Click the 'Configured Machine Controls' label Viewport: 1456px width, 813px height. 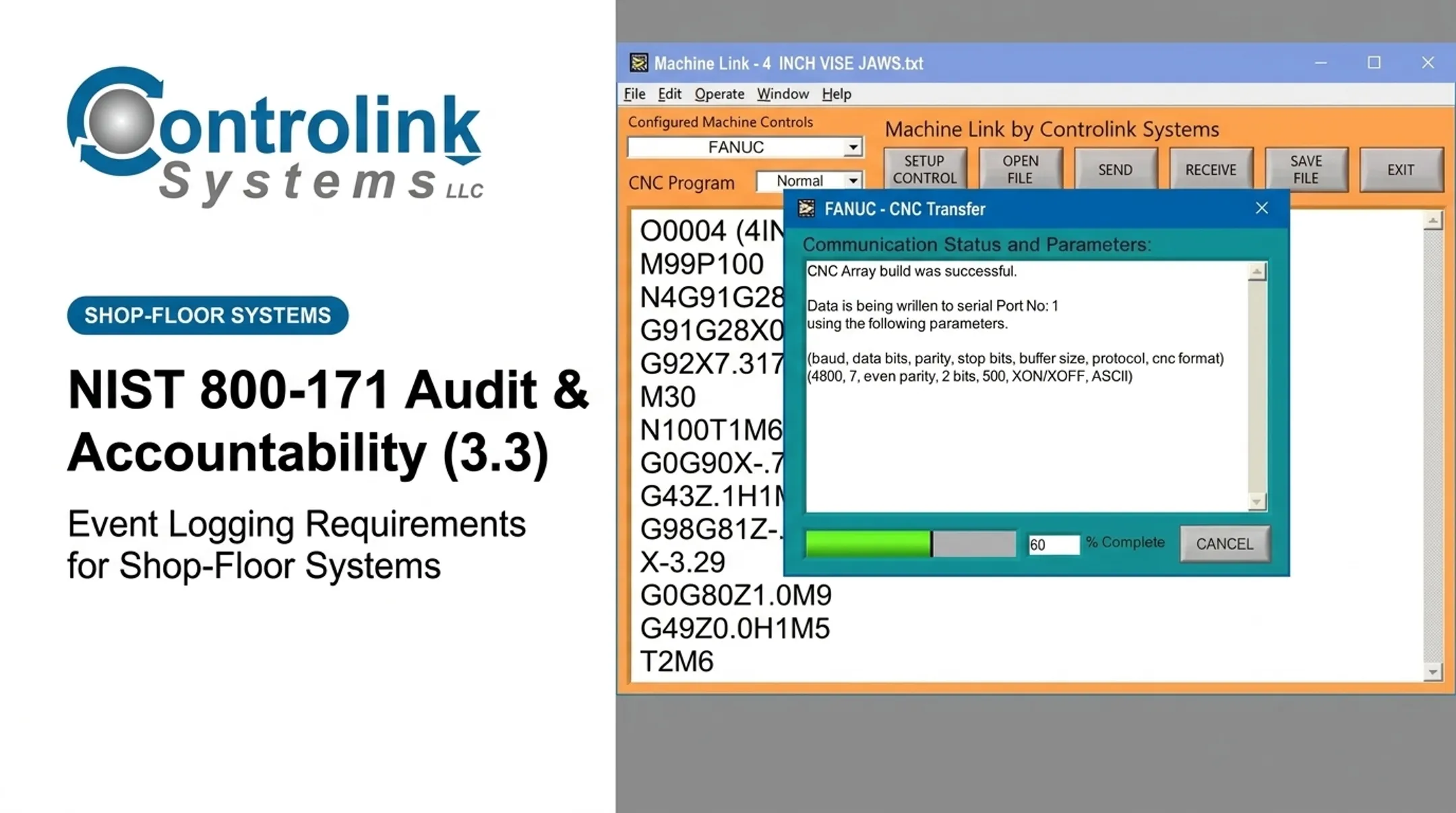coord(720,122)
